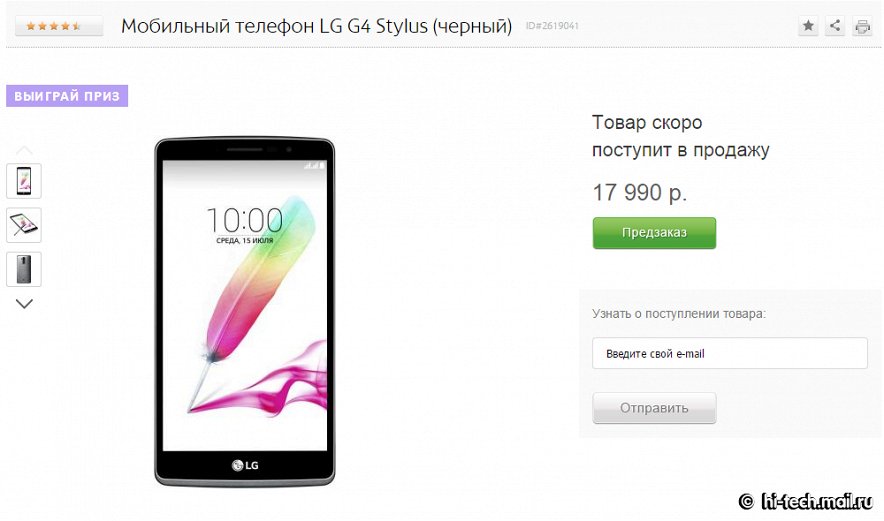Viewport: 884px width, 521px height.
Task: Click the ВЫИГРАЙ ПРИЗ badge
Action: click(x=67, y=96)
